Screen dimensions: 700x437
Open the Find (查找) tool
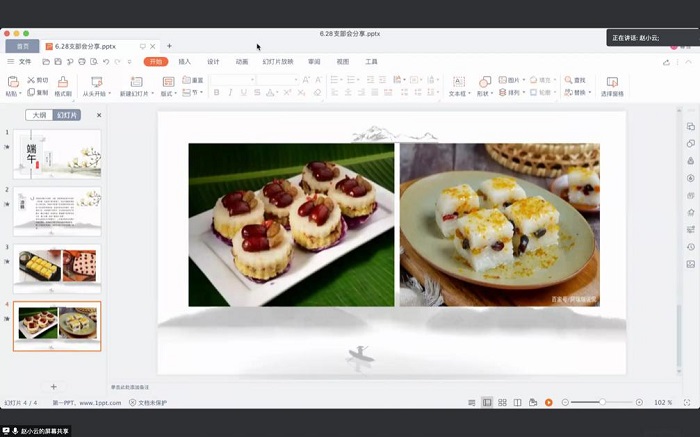click(575, 80)
